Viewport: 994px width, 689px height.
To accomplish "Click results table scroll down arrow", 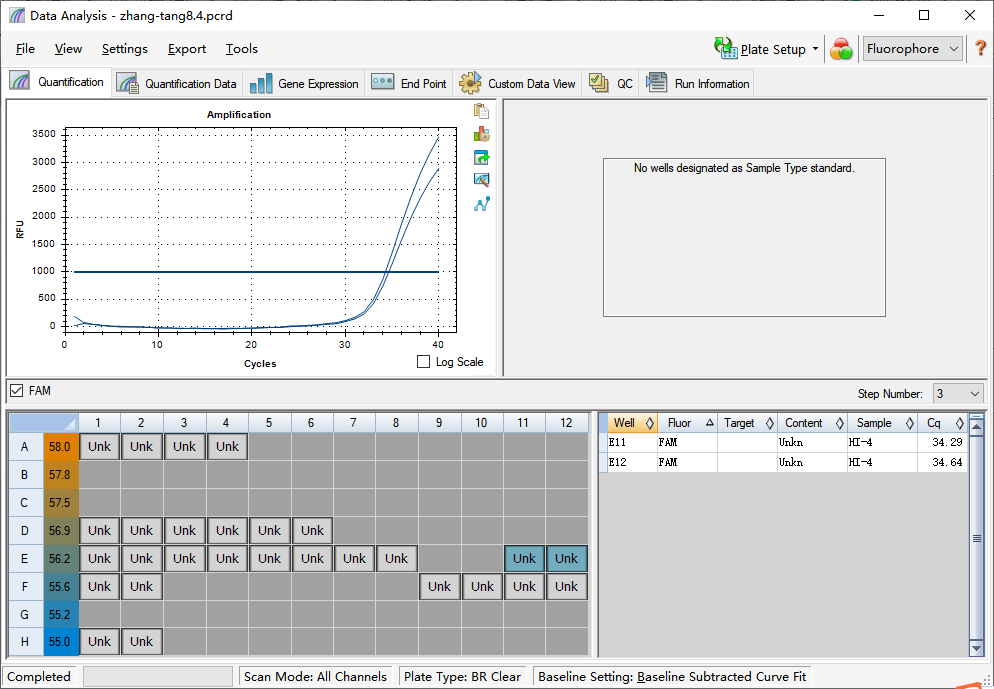I will point(976,648).
